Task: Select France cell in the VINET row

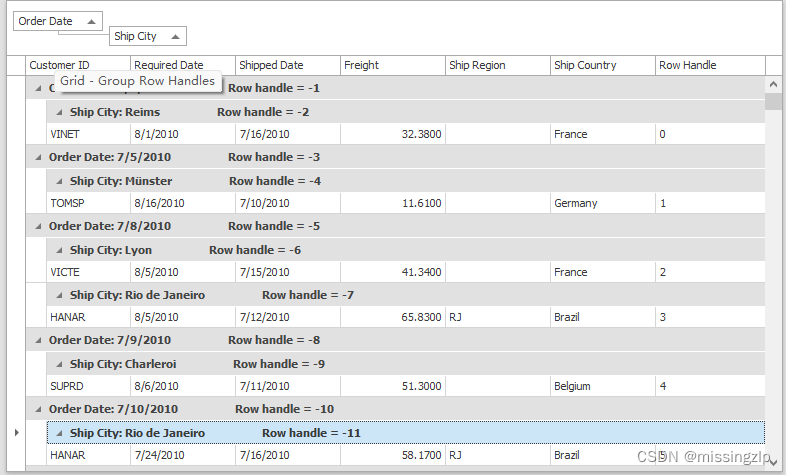Action: tap(603, 134)
